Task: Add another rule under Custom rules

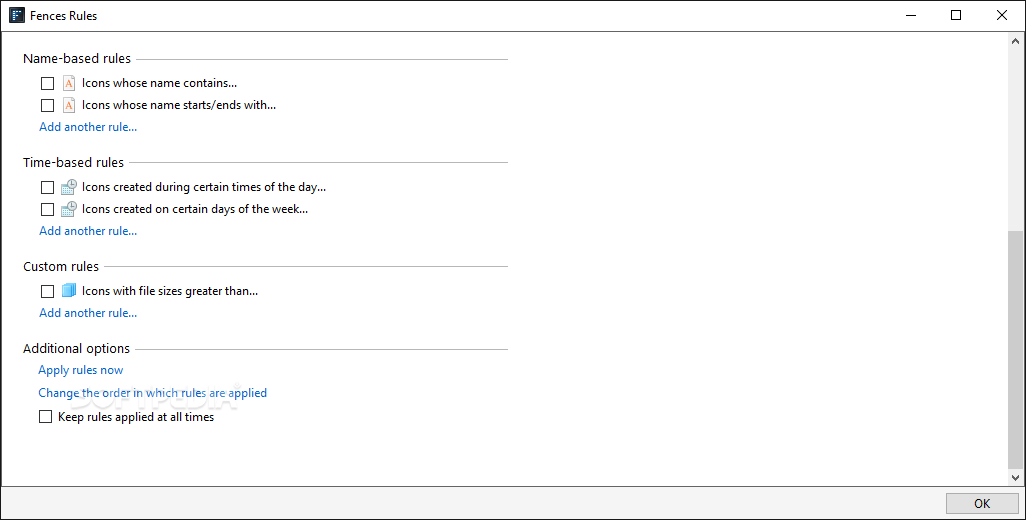Action: pos(88,313)
